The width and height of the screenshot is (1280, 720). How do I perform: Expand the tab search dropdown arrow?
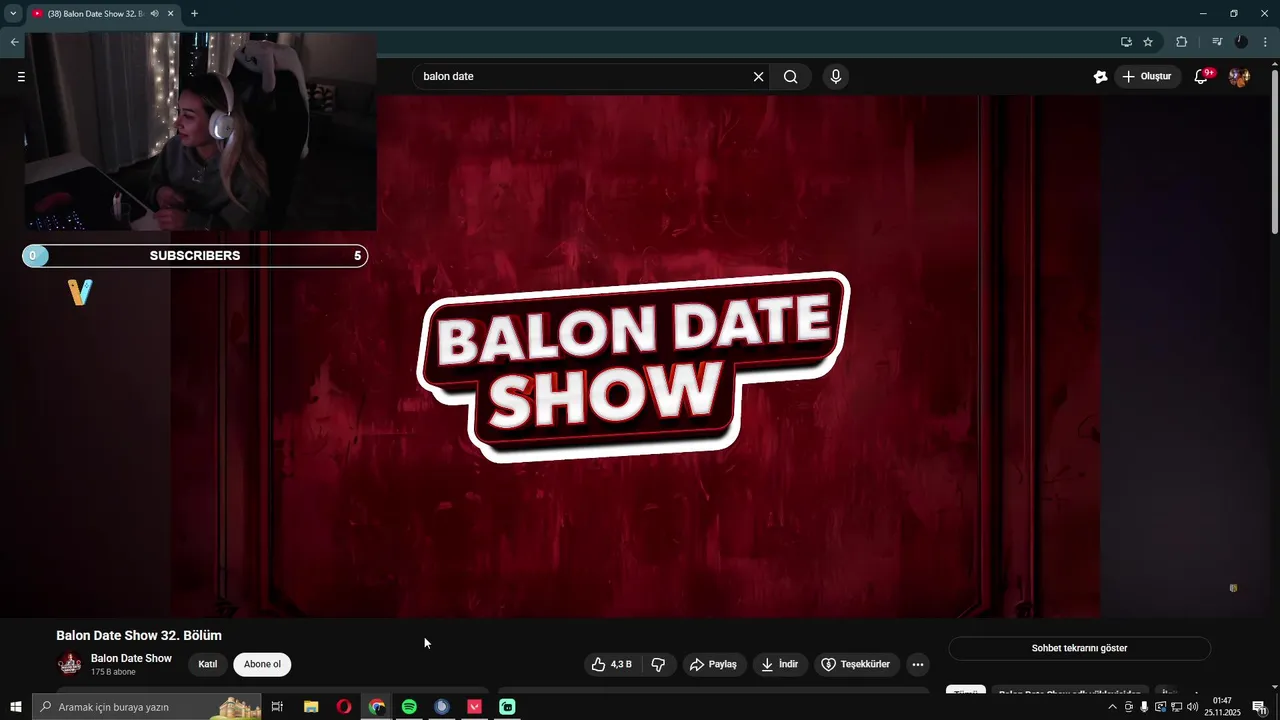point(13,13)
